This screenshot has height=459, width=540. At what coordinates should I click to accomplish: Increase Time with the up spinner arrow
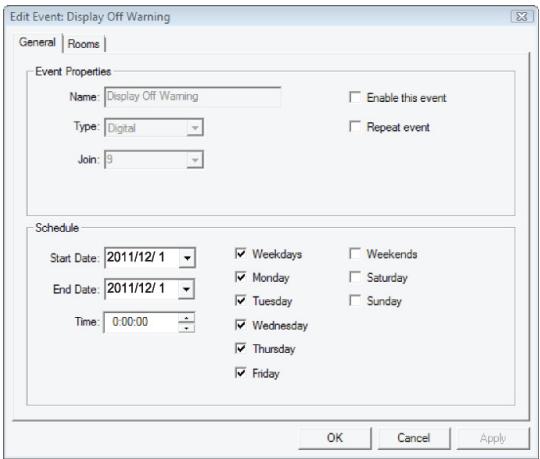point(186,317)
